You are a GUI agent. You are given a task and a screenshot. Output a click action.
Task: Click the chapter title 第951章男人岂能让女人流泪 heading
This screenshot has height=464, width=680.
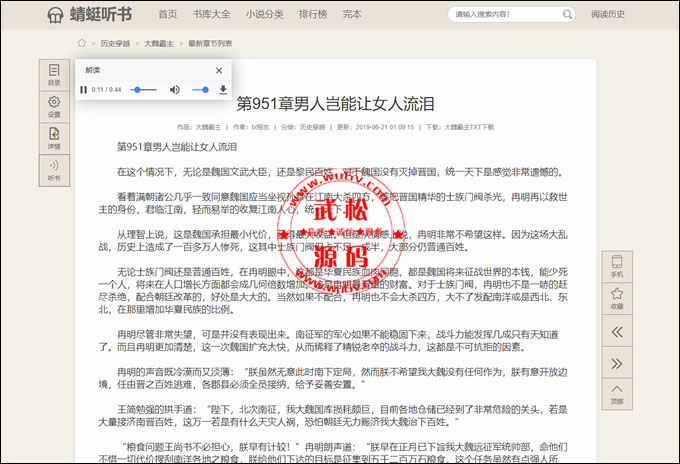tap(335, 104)
